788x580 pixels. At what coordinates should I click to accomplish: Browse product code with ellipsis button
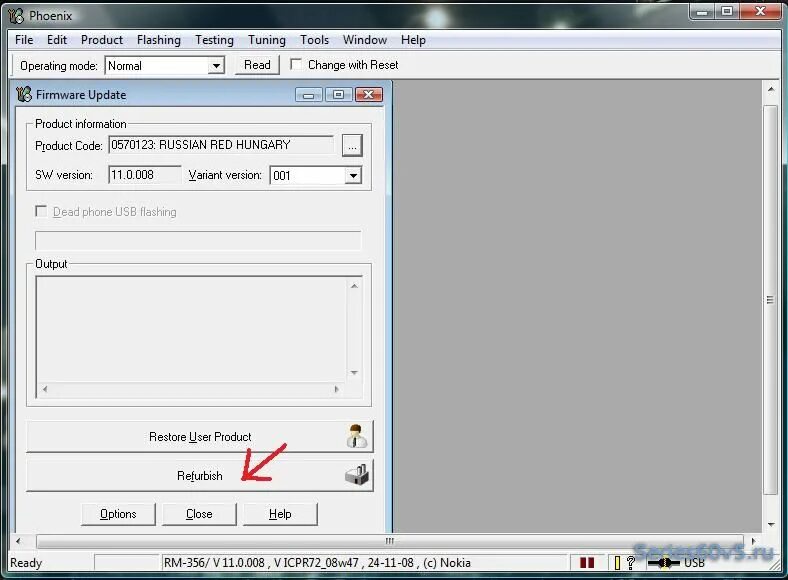coord(352,146)
